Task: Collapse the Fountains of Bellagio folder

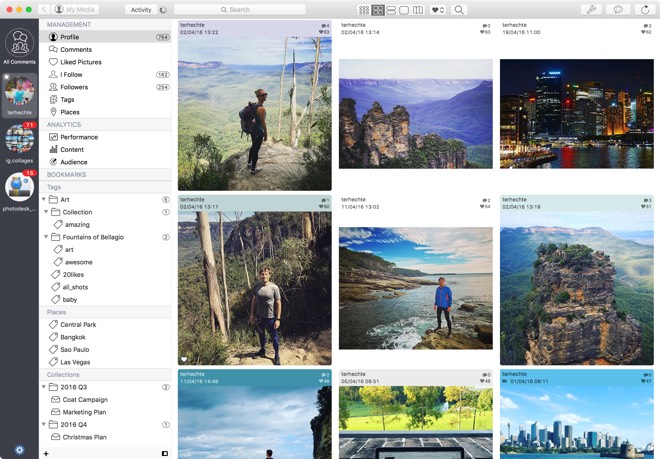Action: coord(46,237)
